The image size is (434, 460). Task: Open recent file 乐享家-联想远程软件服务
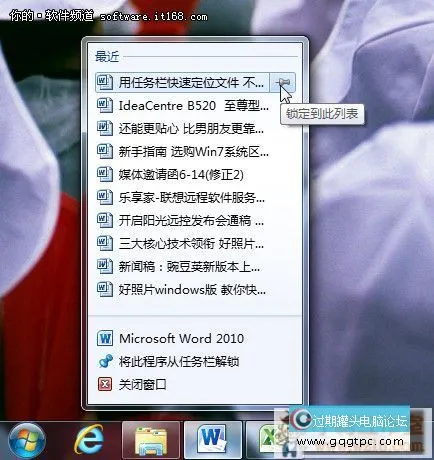195,198
